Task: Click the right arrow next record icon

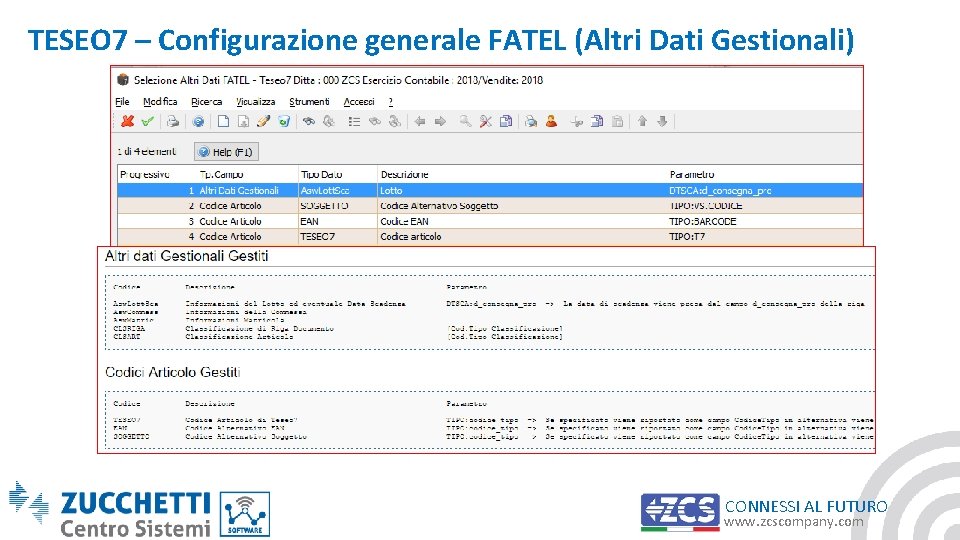Action: [x=440, y=121]
